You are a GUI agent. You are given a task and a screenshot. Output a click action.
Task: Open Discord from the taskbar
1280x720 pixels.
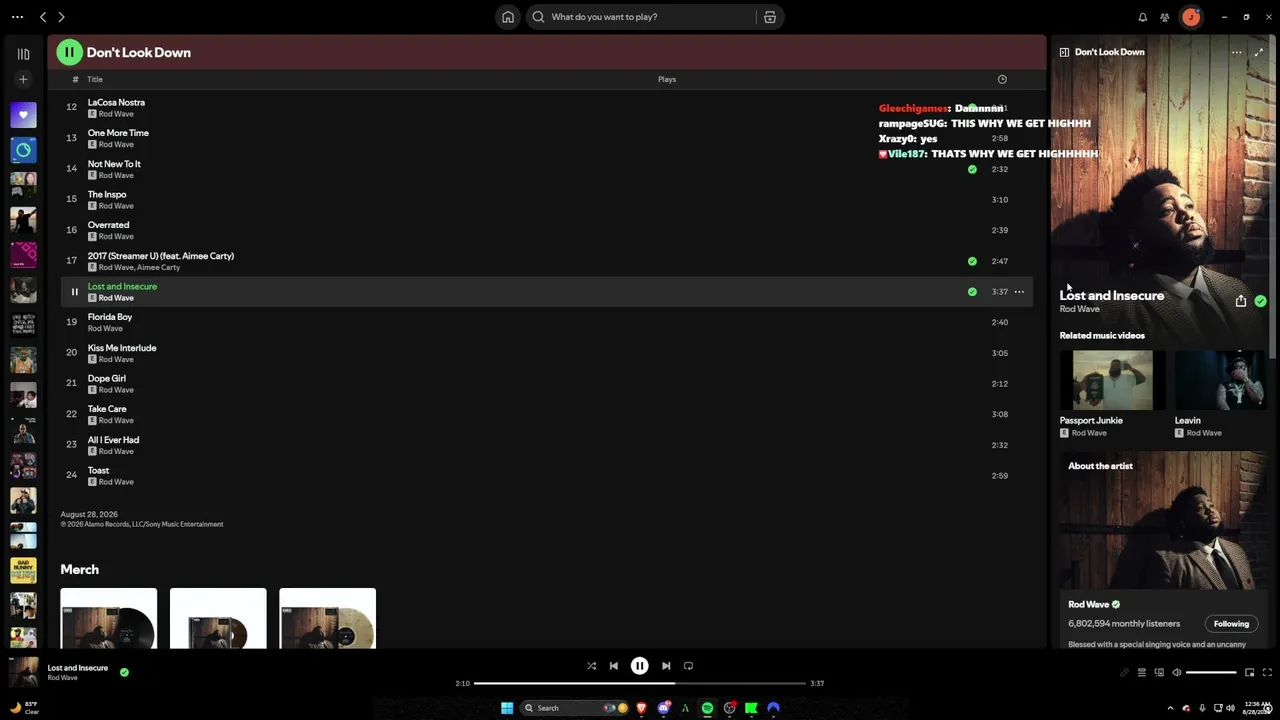click(x=663, y=708)
